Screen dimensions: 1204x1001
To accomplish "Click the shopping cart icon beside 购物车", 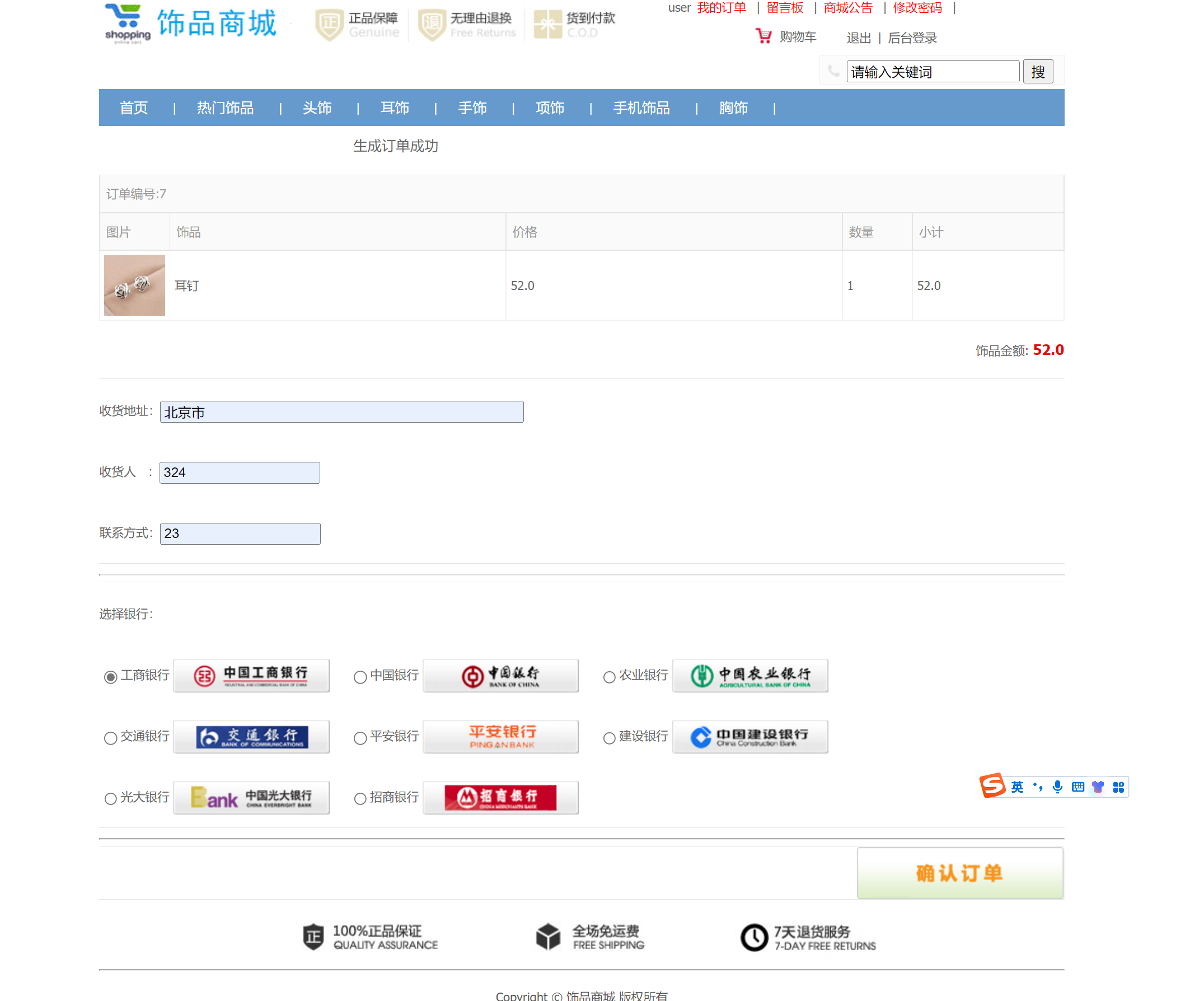I will click(763, 35).
